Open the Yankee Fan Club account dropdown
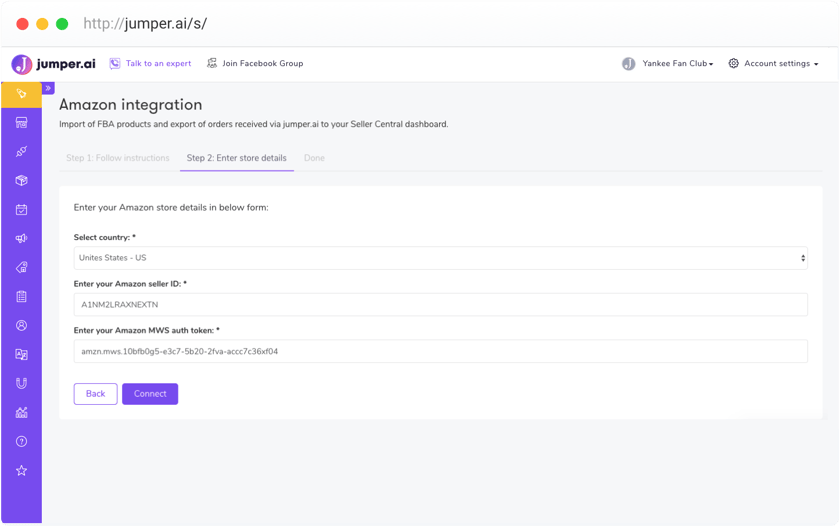The width and height of the screenshot is (840, 526). coord(667,64)
